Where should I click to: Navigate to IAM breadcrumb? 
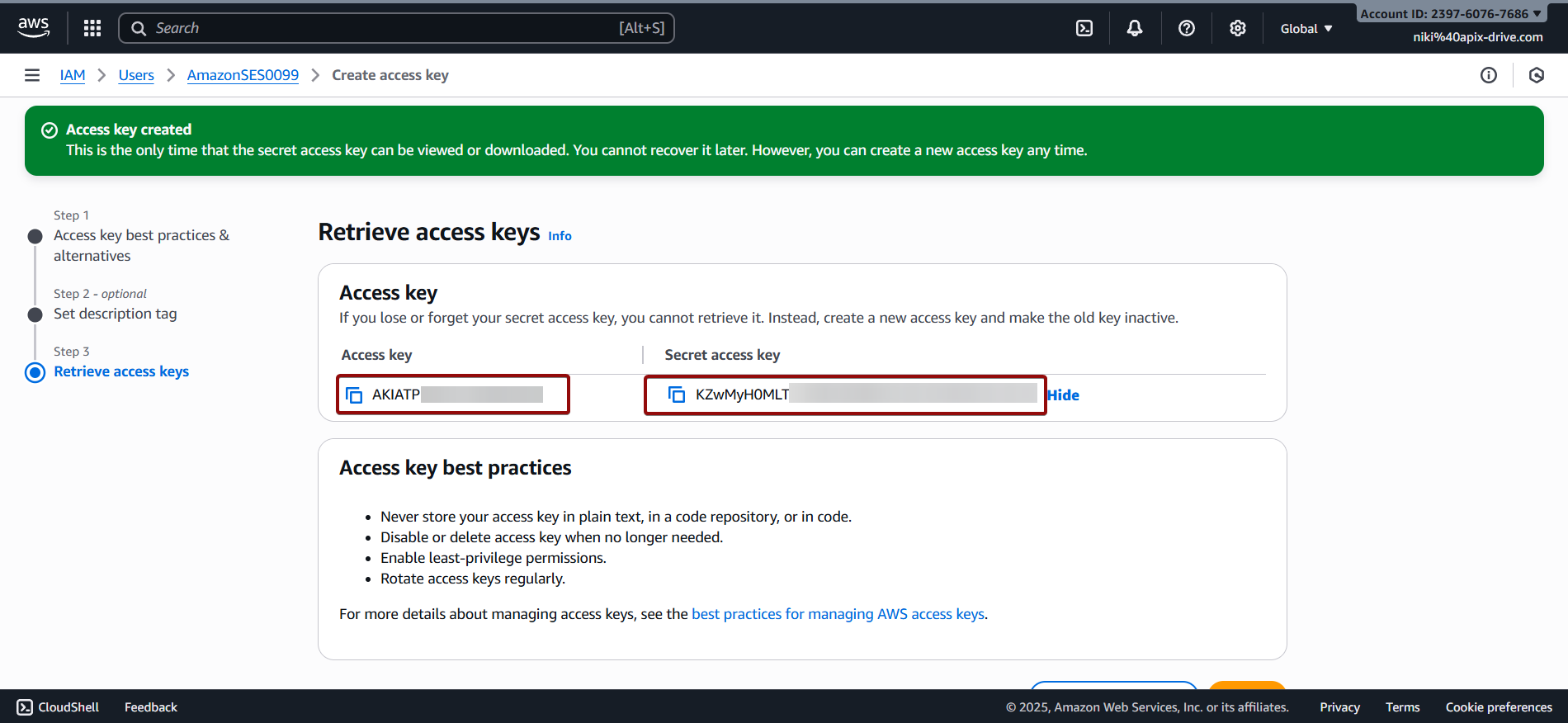73,75
